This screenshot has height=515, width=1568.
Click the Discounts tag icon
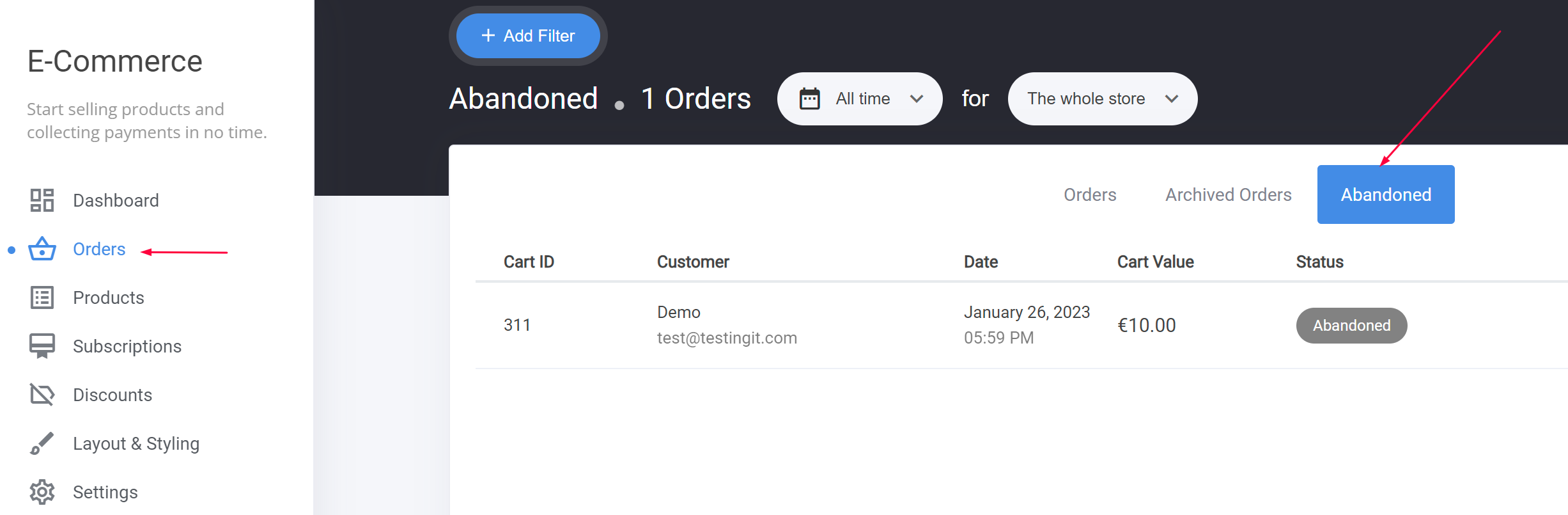pyautogui.click(x=42, y=395)
